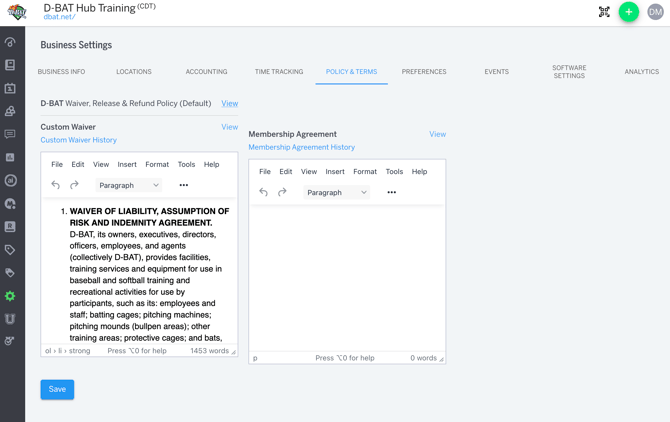Click undo in Custom Waiver editor
Viewport: 670px width, 422px height.
(56, 185)
